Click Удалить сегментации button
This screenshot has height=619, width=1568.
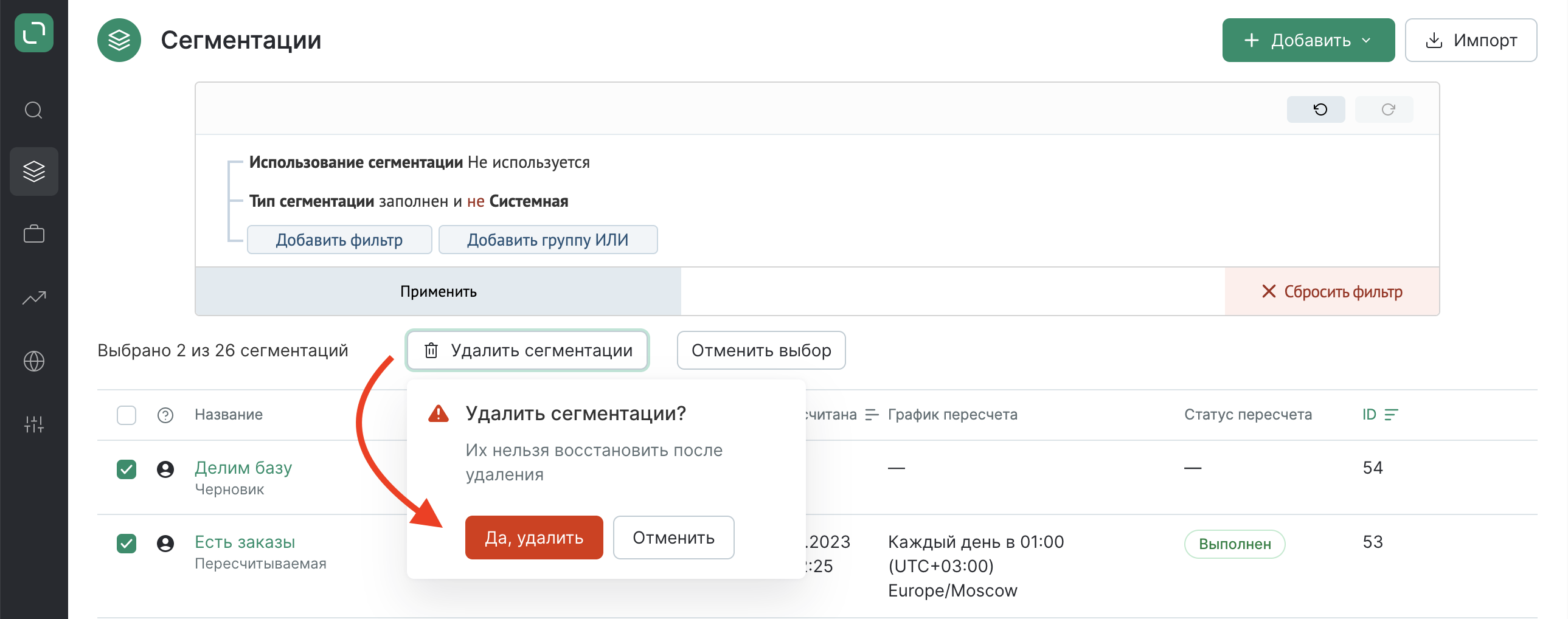pyautogui.click(x=527, y=350)
